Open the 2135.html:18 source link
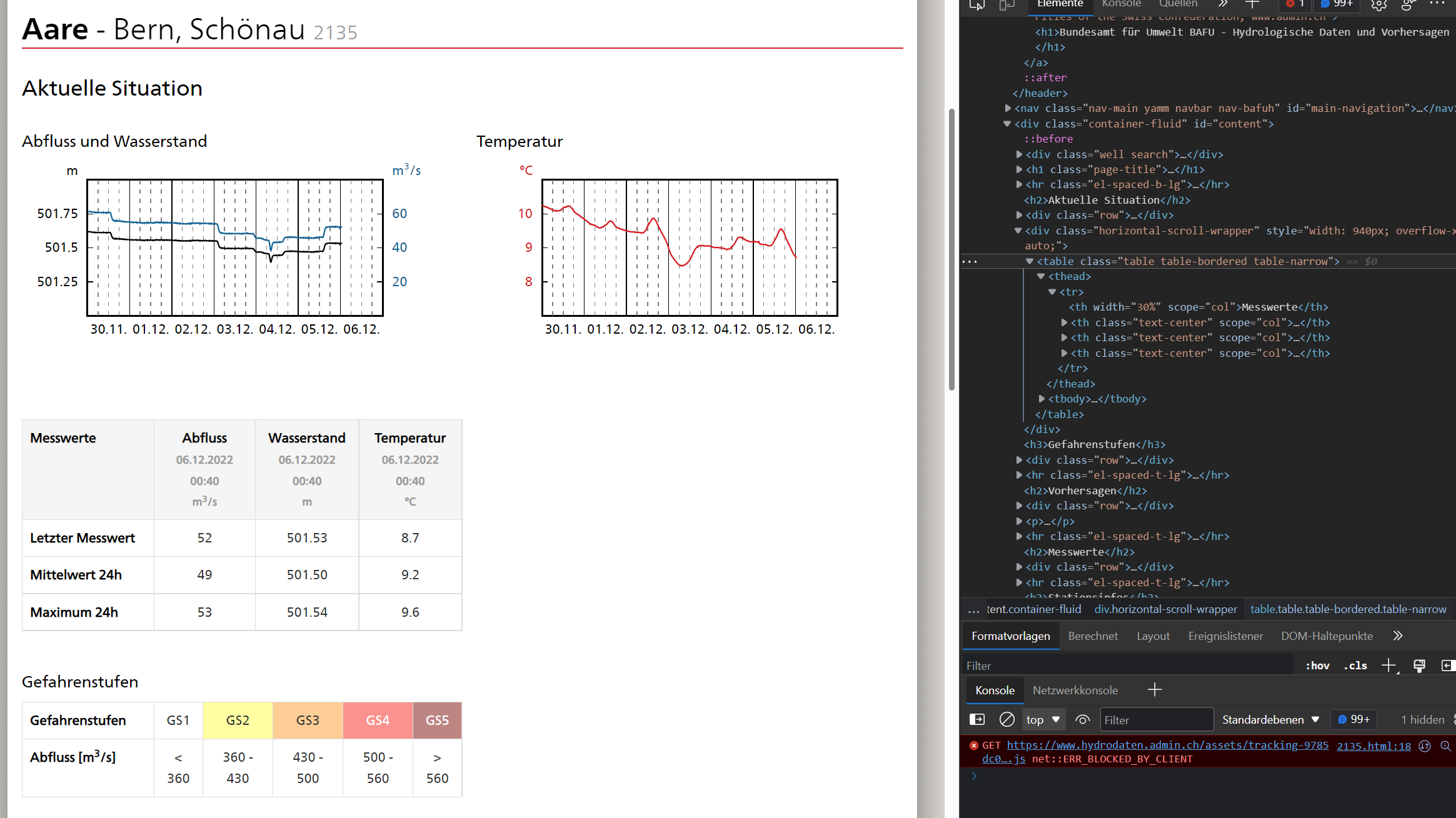 coord(1373,746)
